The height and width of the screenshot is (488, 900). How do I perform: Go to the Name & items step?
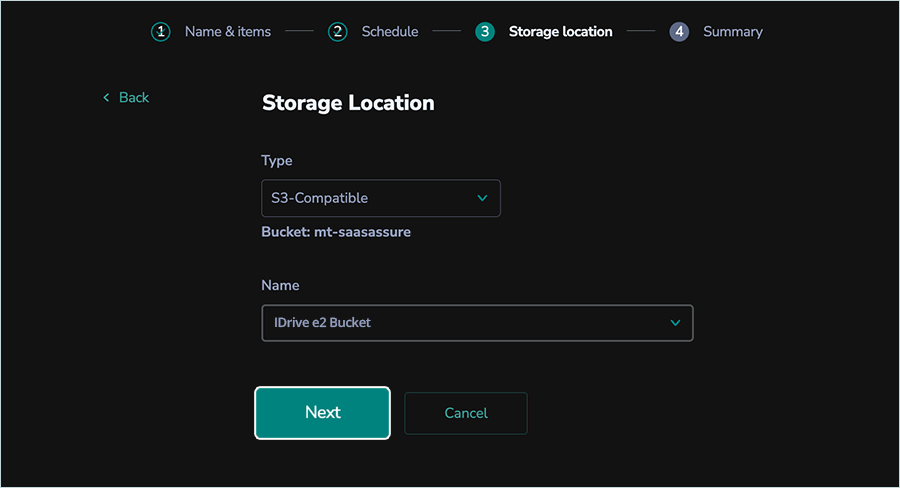227,32
